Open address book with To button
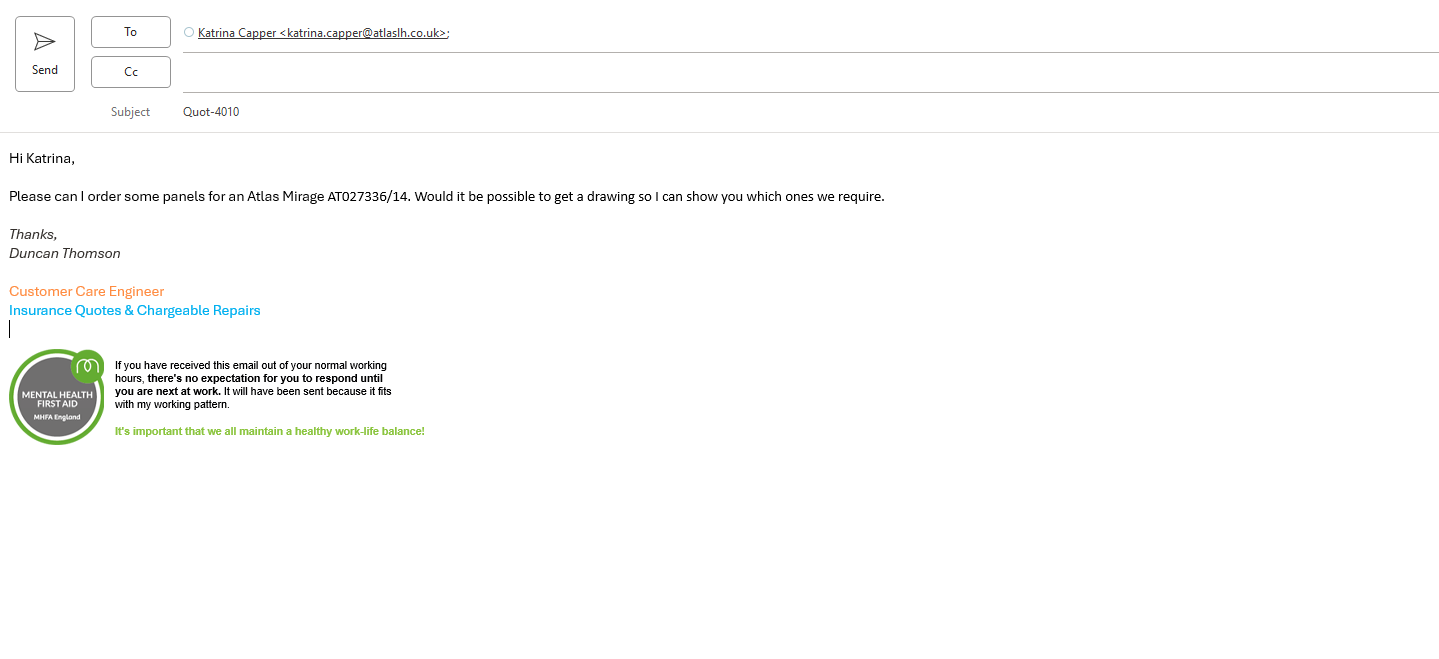The image size is (1439, 659). point(131,32)
